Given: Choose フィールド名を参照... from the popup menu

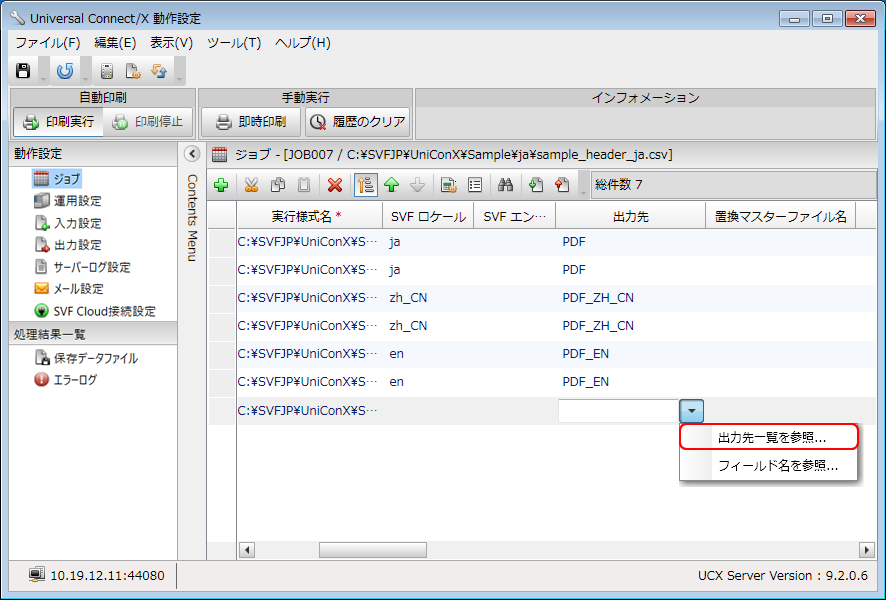Looking at the screenshot, I should coord(769,466).
